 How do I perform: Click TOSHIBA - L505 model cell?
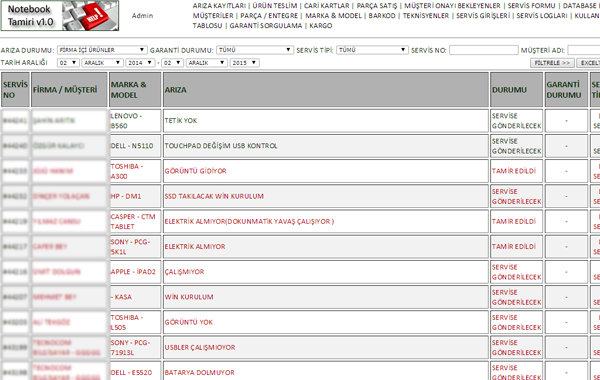tap(135, 322)
